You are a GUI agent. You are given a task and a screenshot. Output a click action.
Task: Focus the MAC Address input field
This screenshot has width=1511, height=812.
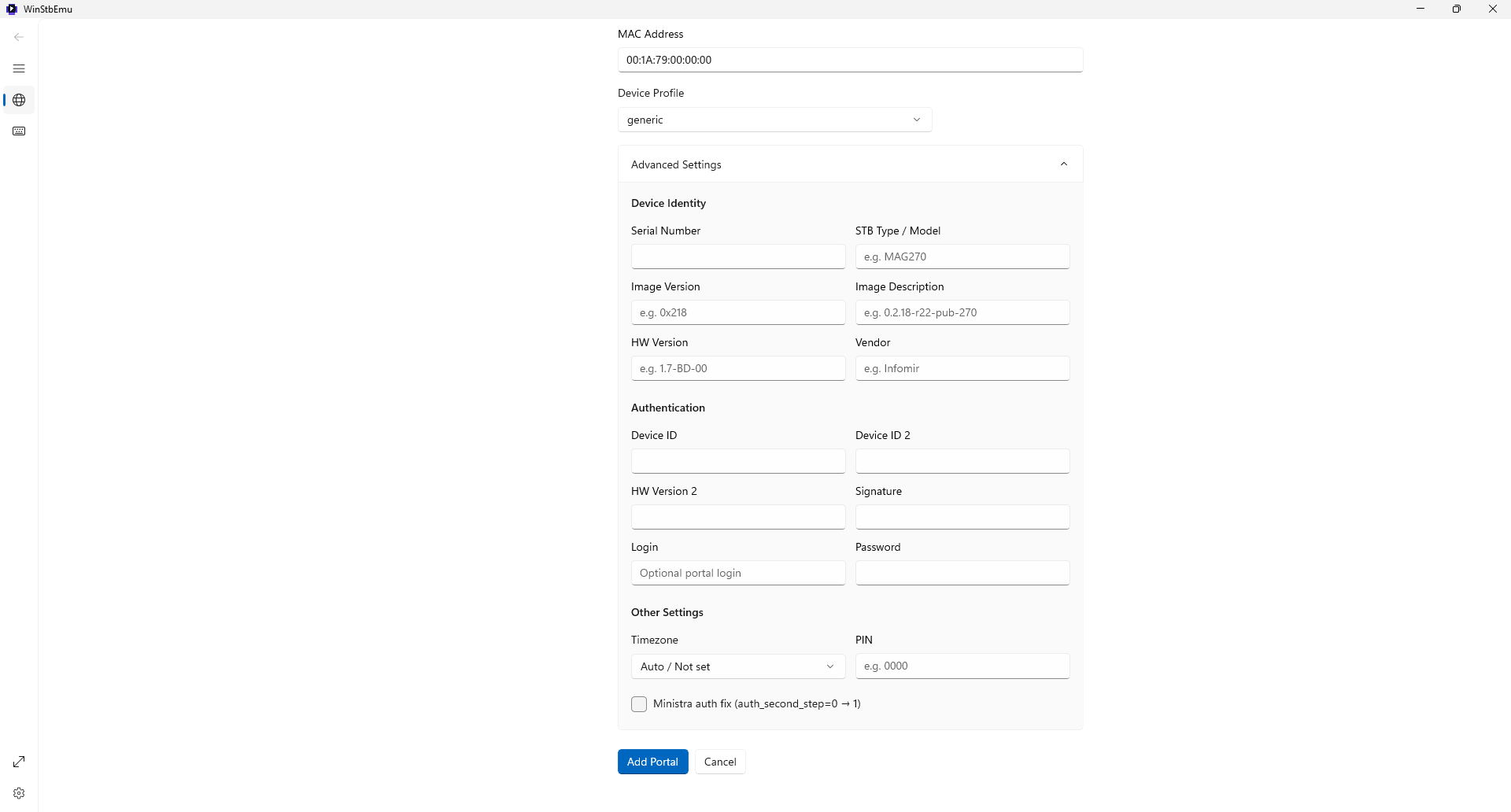(851, 60)
